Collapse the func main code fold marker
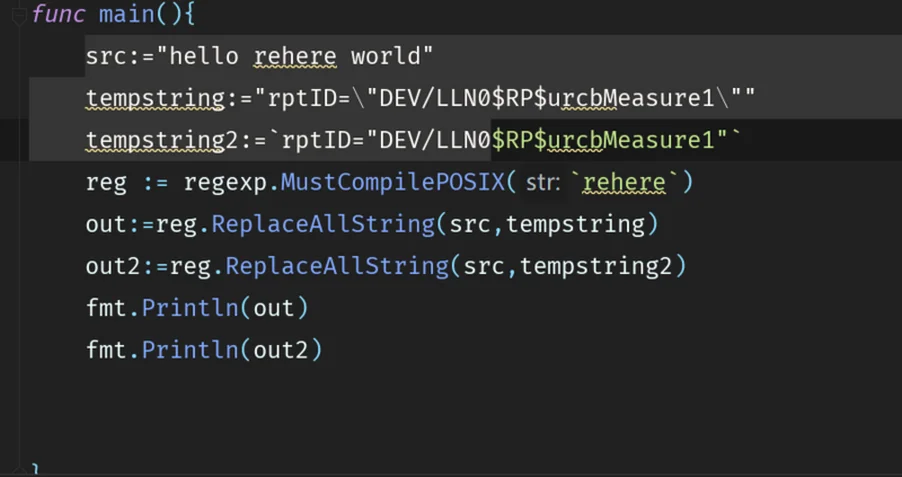The width and height of the screenshot is (902, 477). (19, 17)
